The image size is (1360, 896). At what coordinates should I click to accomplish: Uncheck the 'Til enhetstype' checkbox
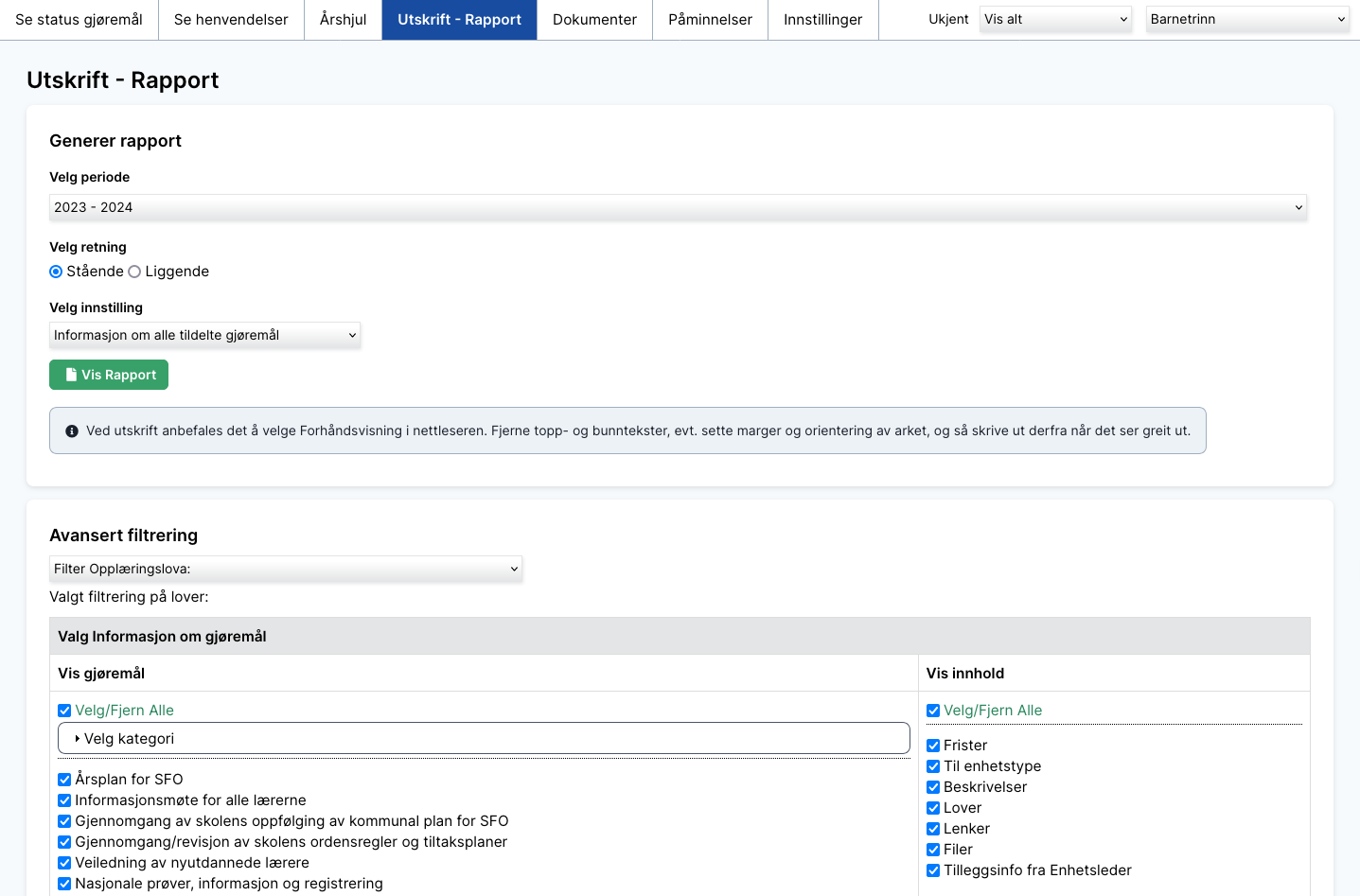click(x=933, y=766)
